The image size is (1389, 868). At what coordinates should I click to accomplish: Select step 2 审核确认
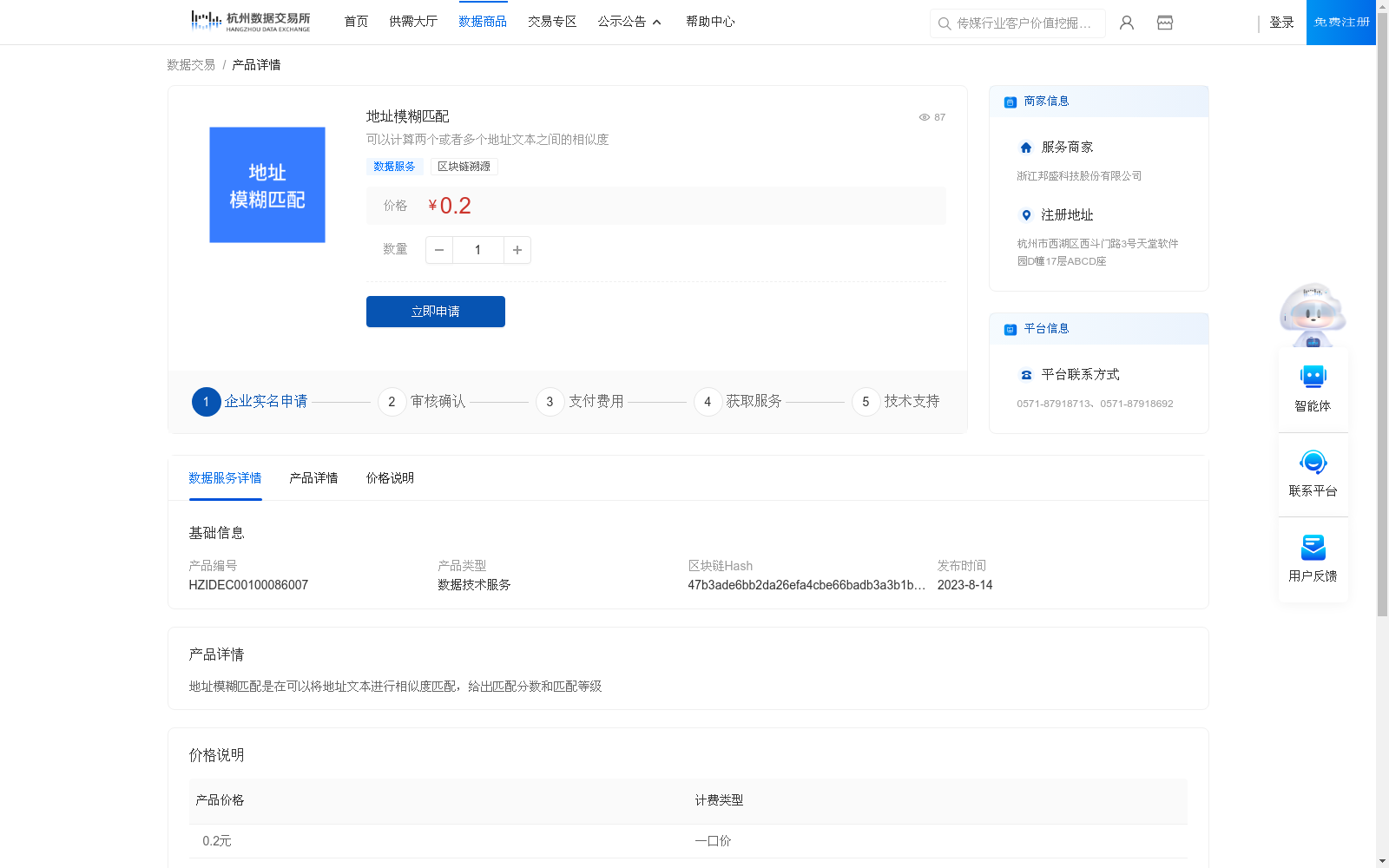pyautogui.click(x=422, y=402)
